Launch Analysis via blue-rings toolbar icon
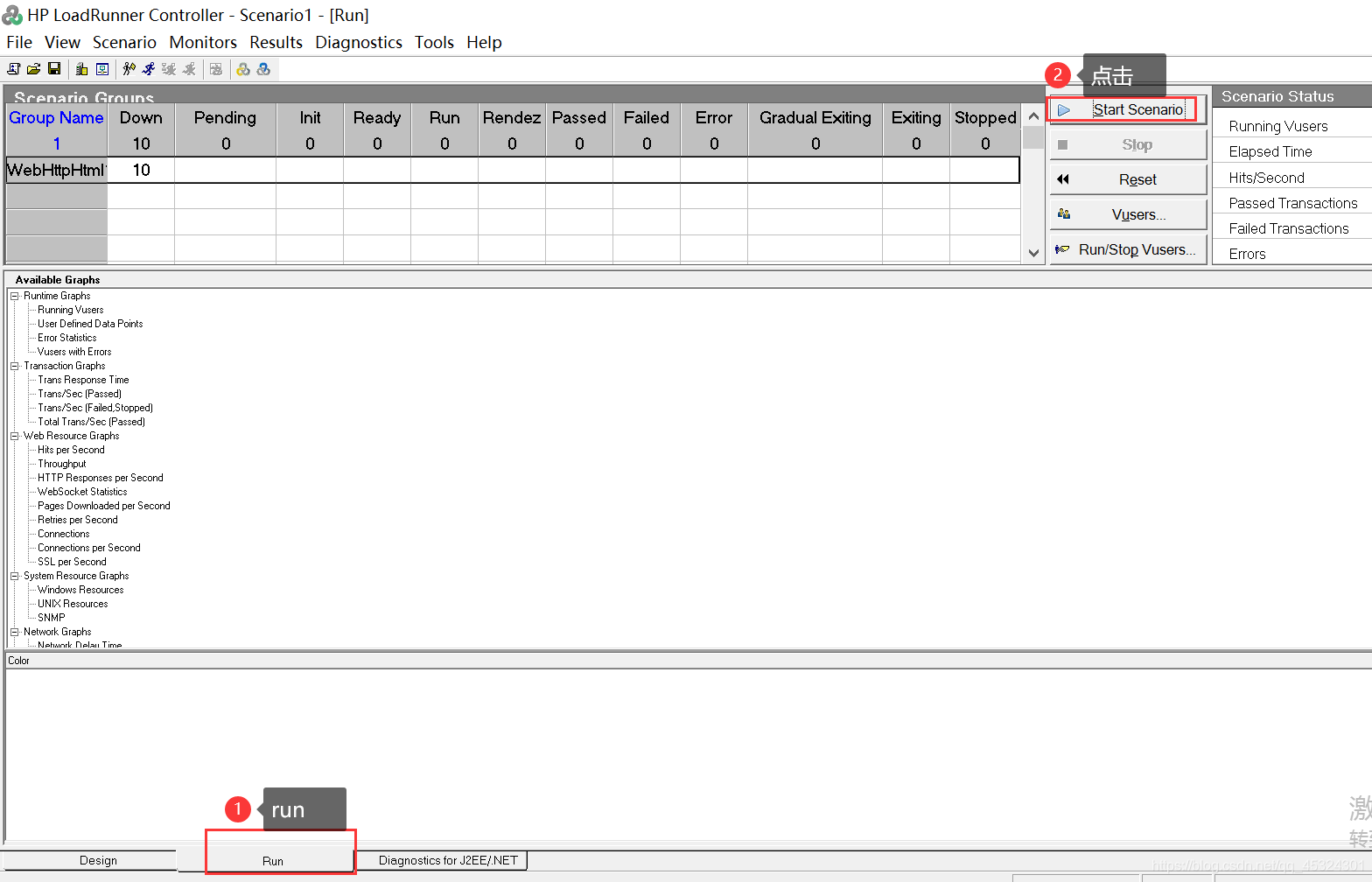This screenshot has width=1372, height=882. (263, 69)
